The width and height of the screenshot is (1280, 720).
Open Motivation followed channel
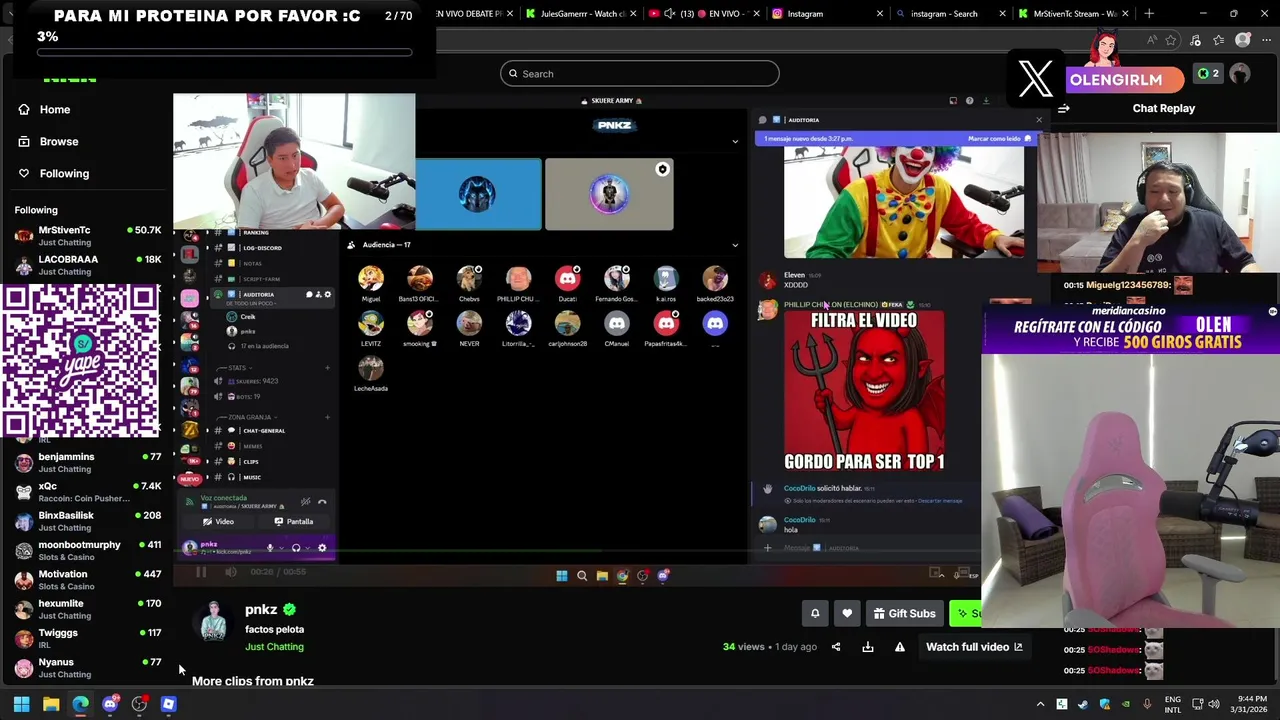point(88,580)
